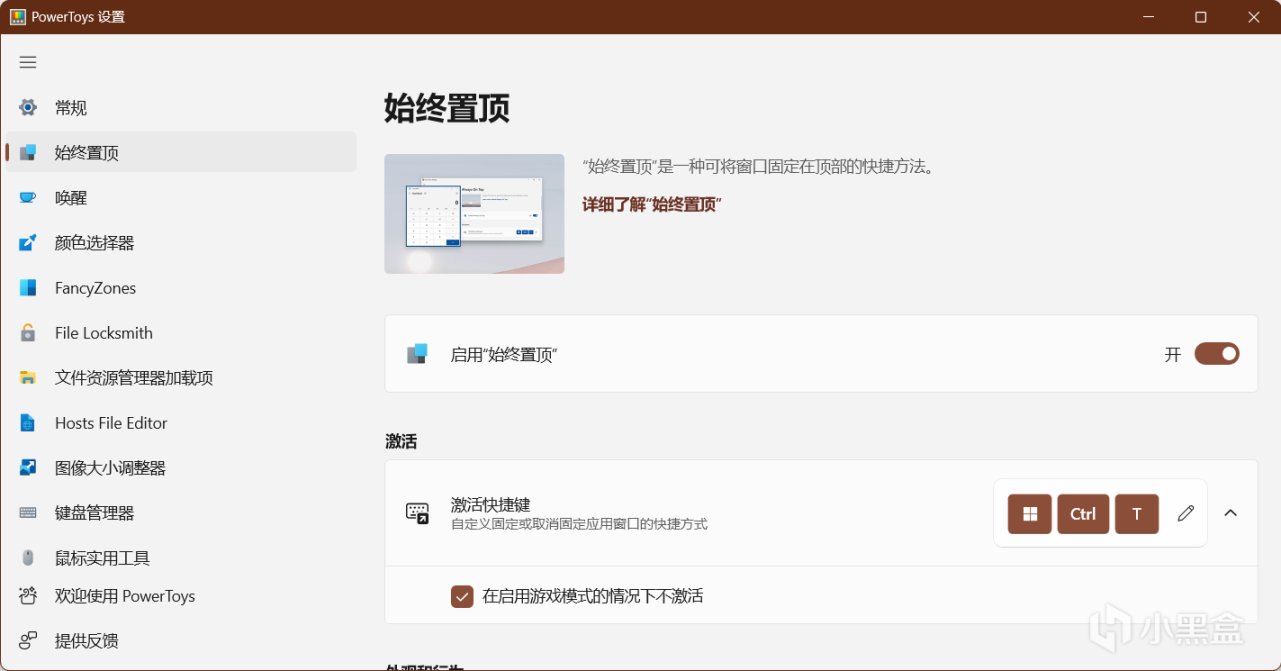Click the 始终置顶 preview thumbnail image

pyautogui.click(x=474, y=214)
